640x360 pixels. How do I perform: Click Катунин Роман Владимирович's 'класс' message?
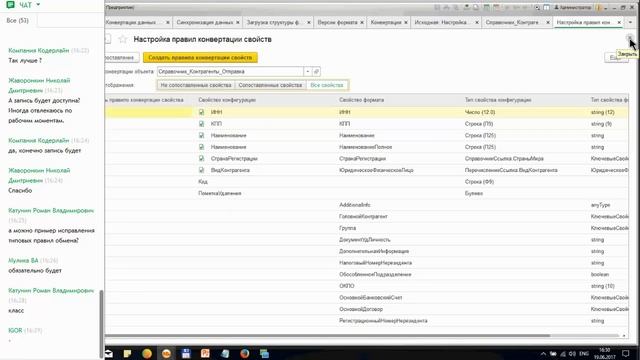coord(16,311)
